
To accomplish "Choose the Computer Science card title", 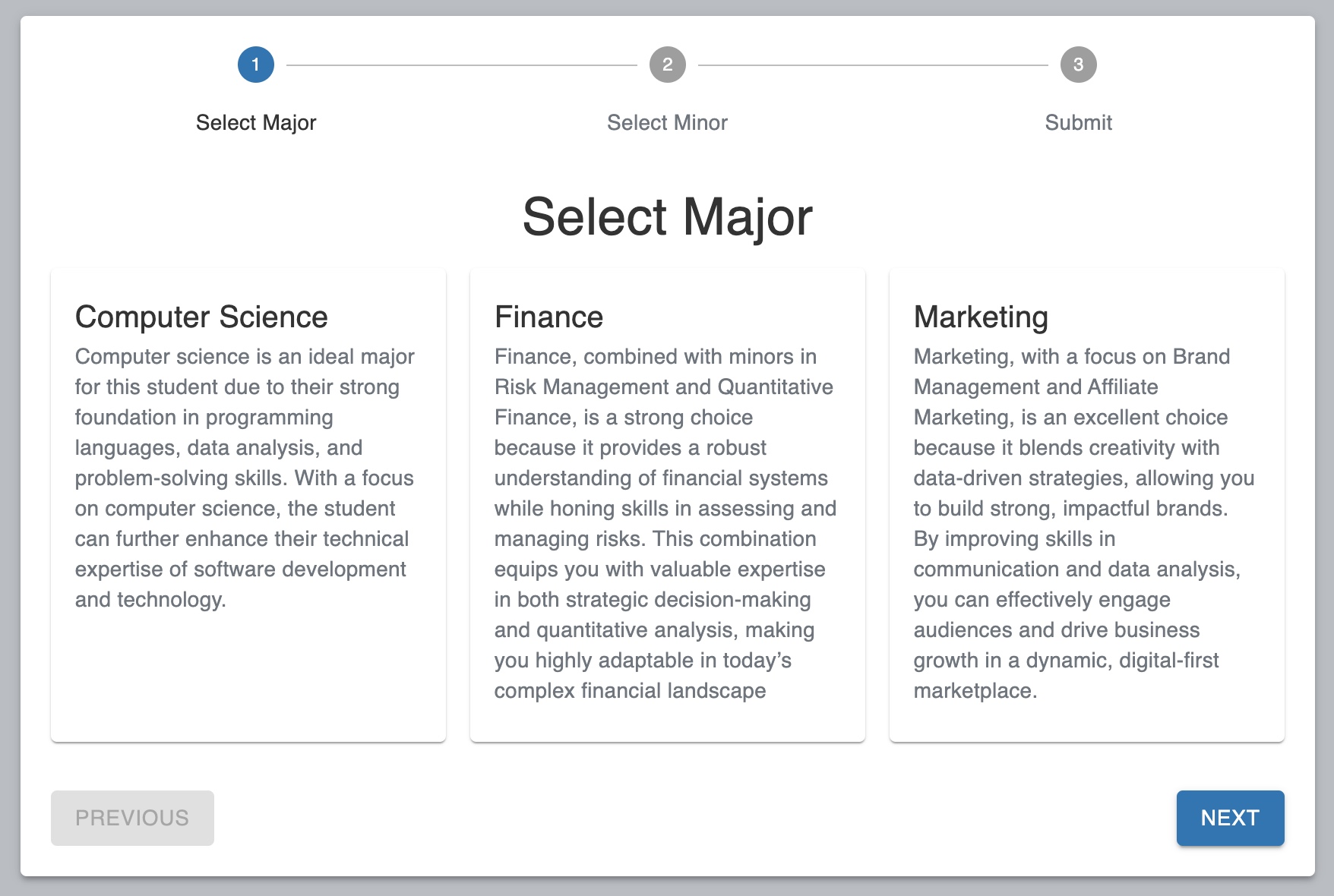I will (x=201, y=317).
